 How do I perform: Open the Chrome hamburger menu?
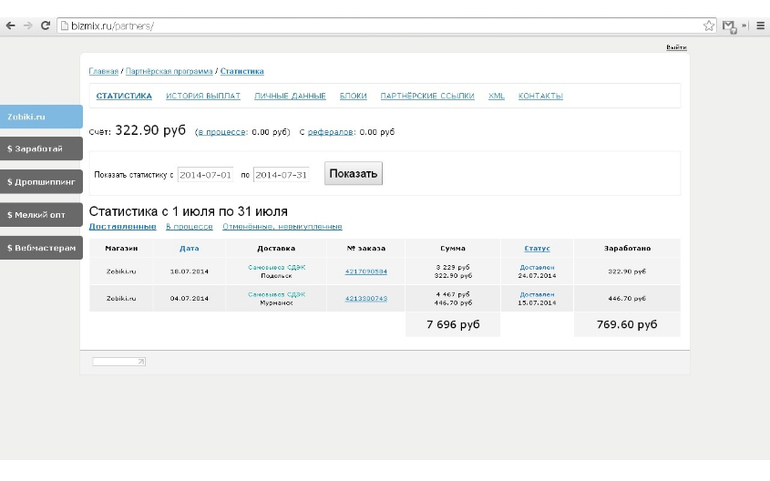(760, 26)
